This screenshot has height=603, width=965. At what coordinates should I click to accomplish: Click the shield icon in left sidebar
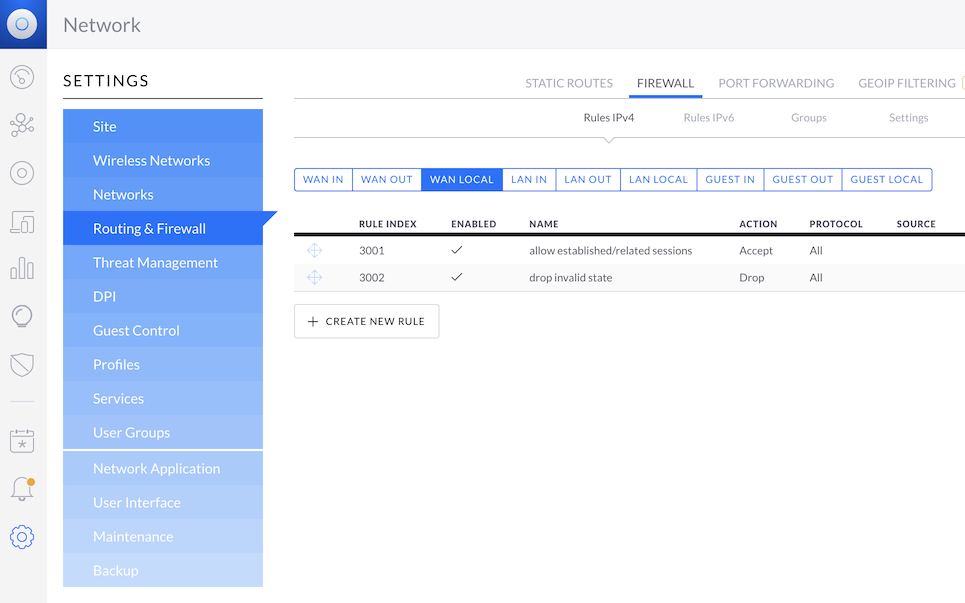click(22, 364)
